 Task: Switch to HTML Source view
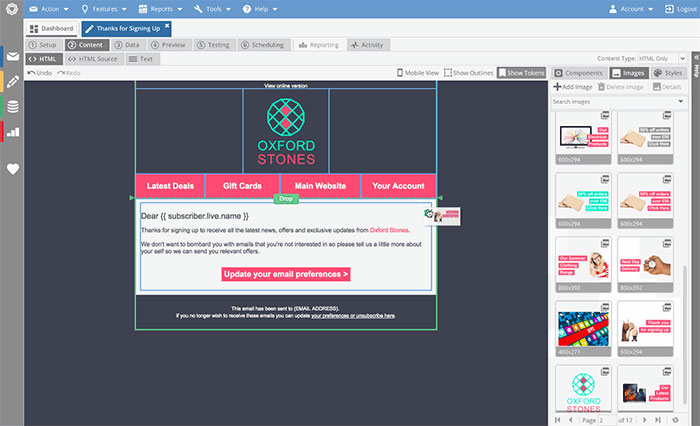pos(93,58)
